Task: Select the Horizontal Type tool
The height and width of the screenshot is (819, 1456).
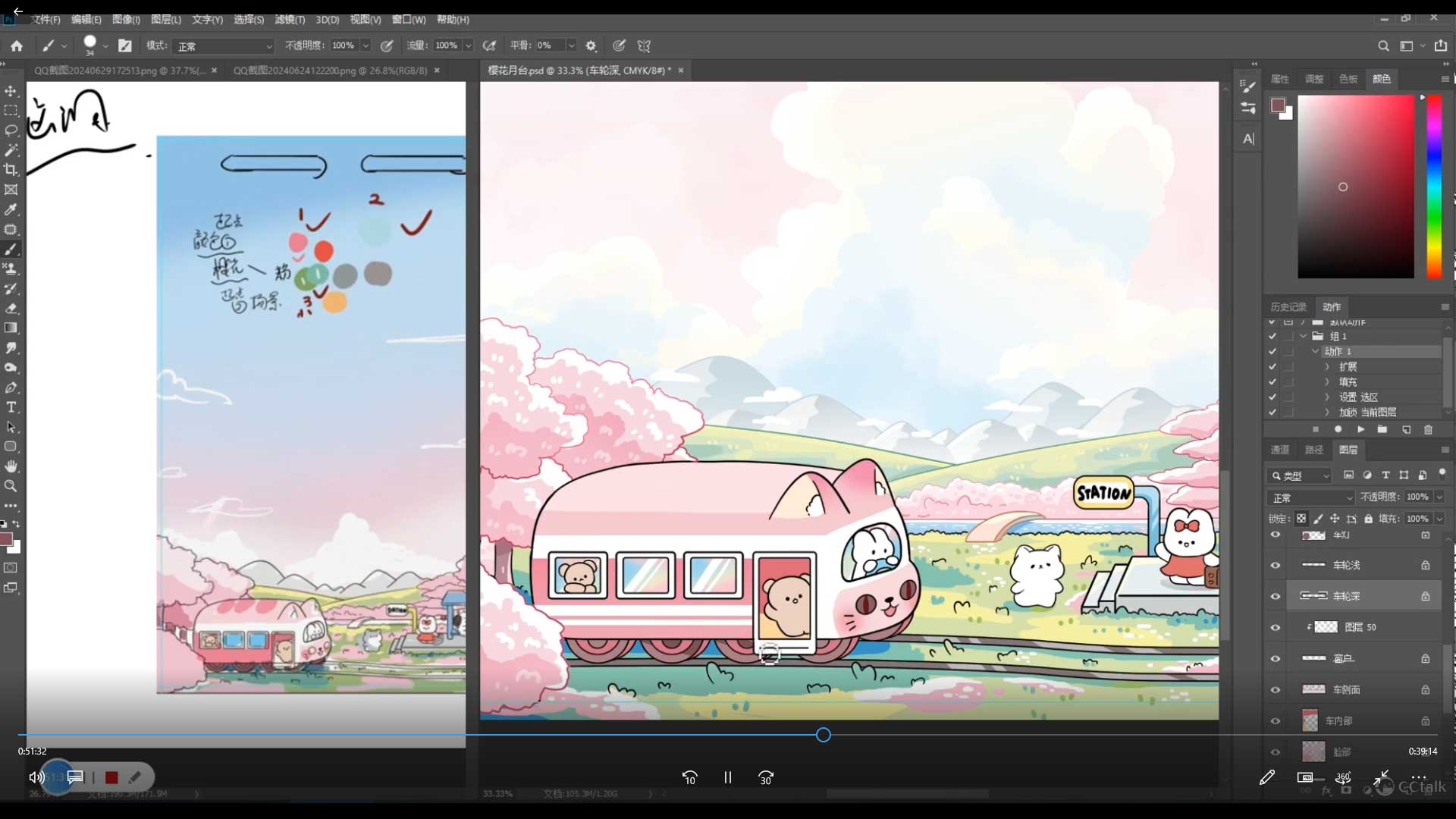Action: (x=11, y=407)
